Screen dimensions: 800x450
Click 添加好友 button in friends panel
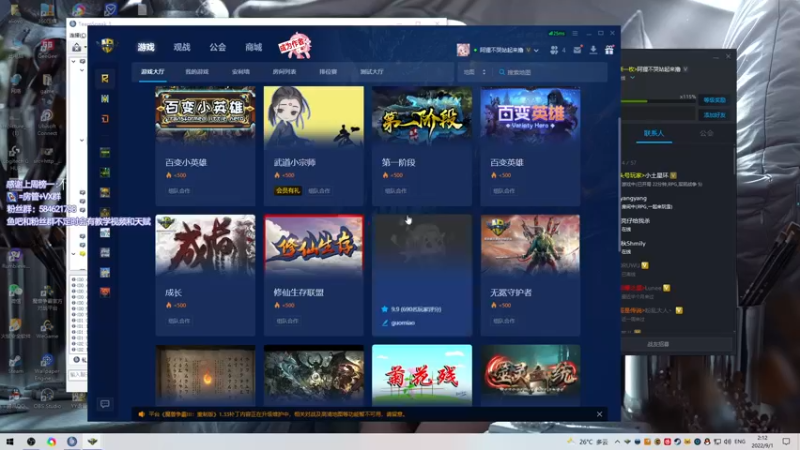click(x=714, y=115)
